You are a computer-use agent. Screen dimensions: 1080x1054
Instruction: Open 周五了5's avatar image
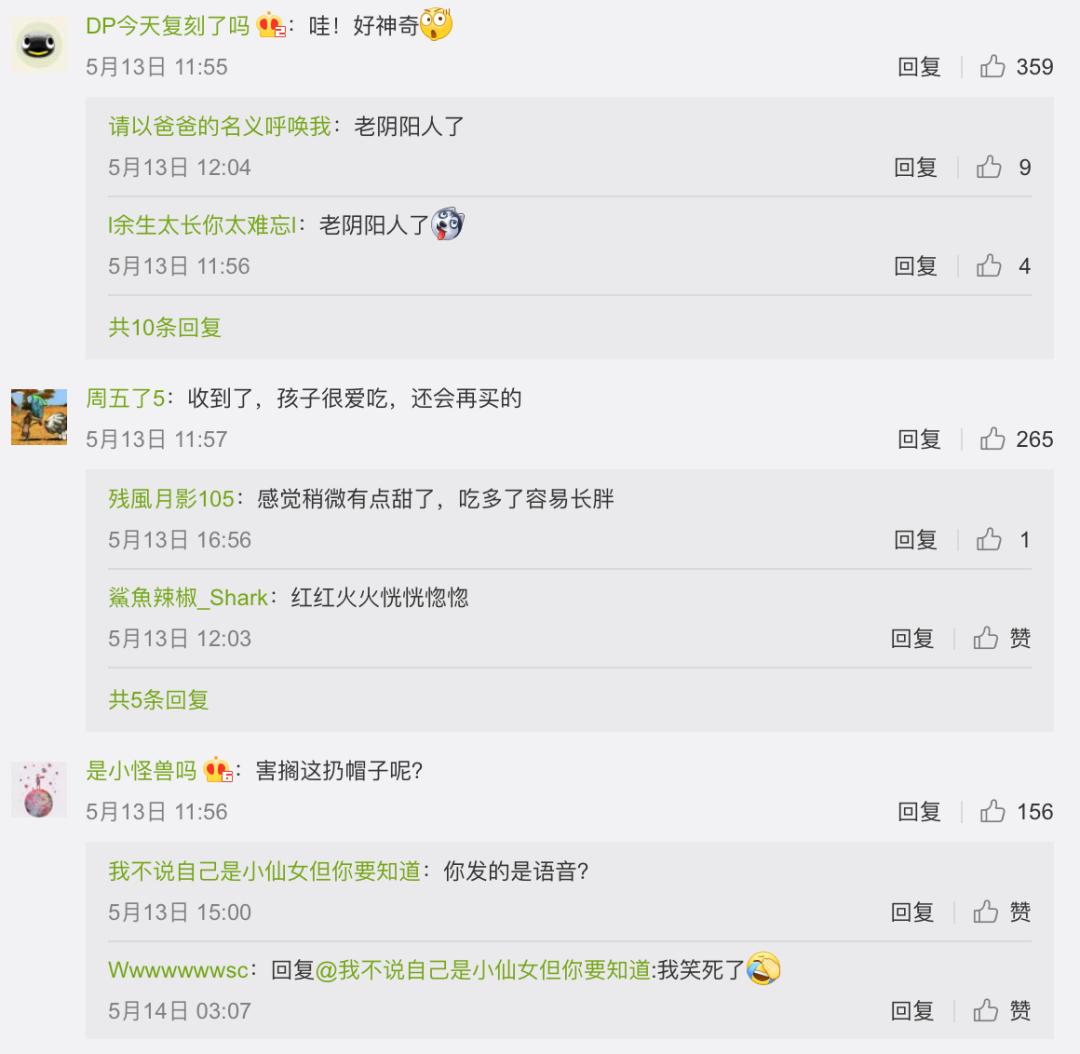pos(39,417)
